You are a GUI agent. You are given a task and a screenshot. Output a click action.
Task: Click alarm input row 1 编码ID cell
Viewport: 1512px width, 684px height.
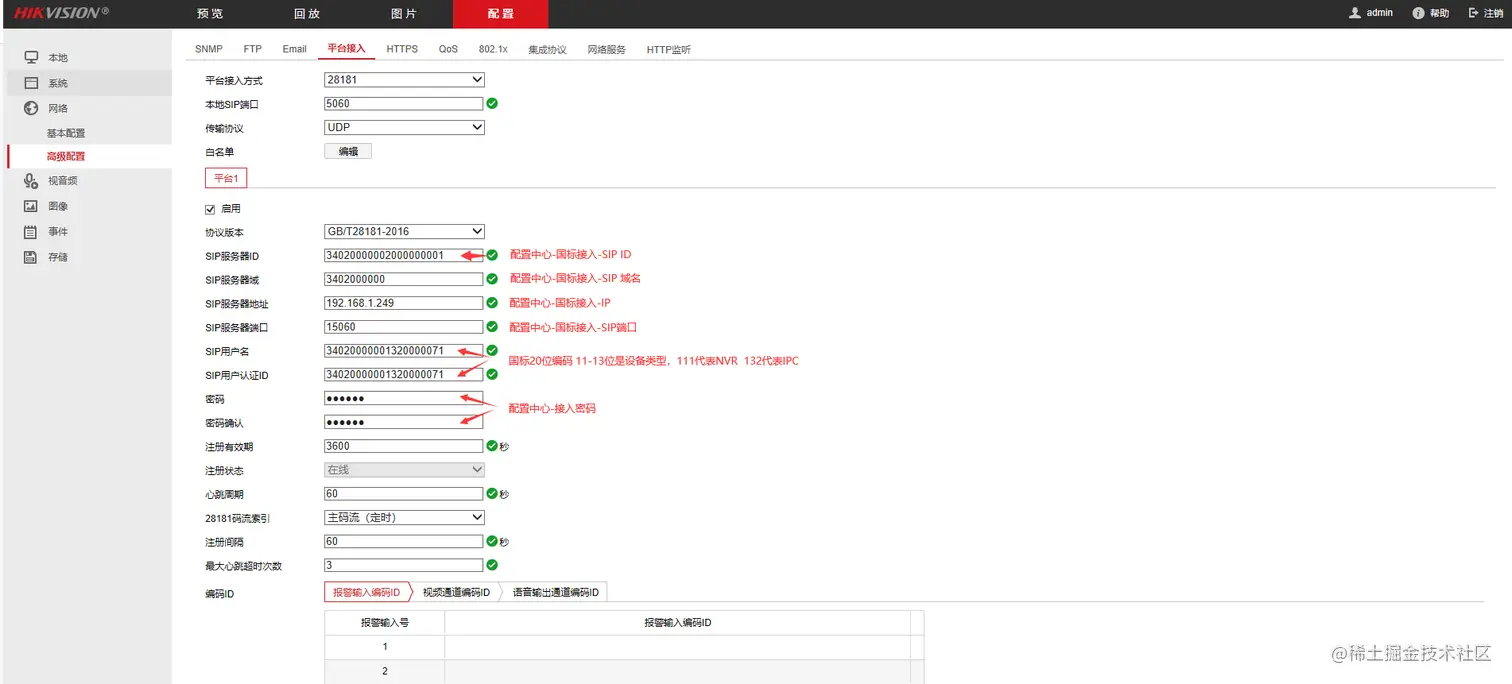click(677, 647)
